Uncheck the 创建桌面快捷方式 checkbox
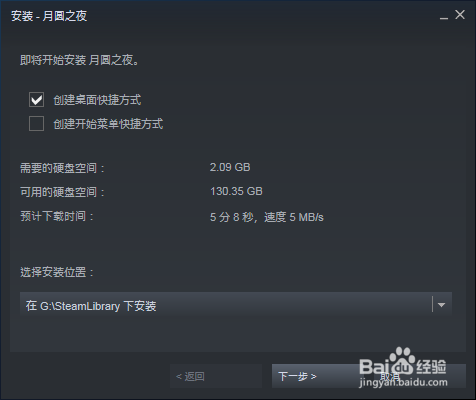 [36, 100]
